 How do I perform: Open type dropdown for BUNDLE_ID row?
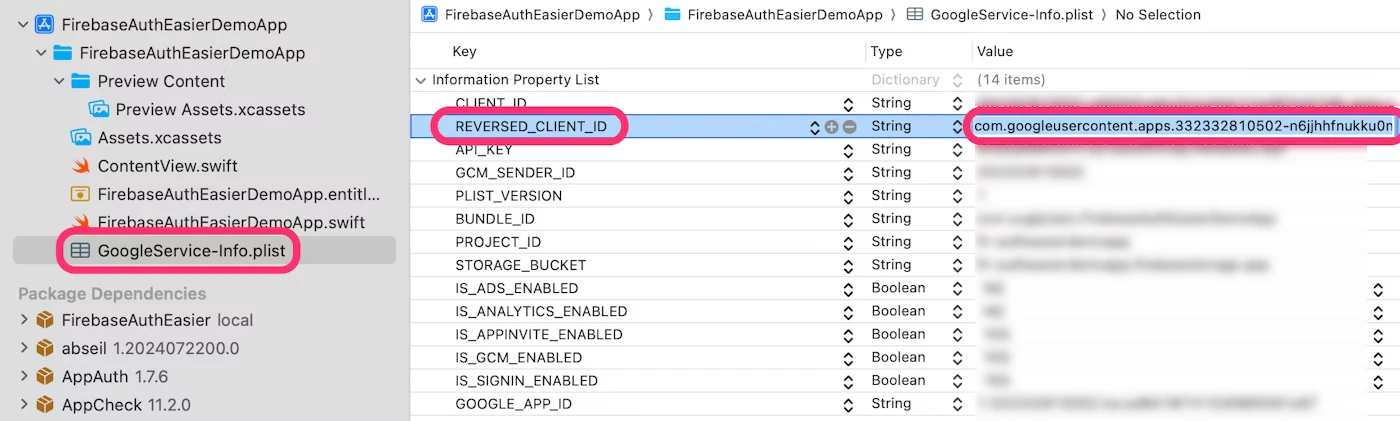(x=956, y=219)
